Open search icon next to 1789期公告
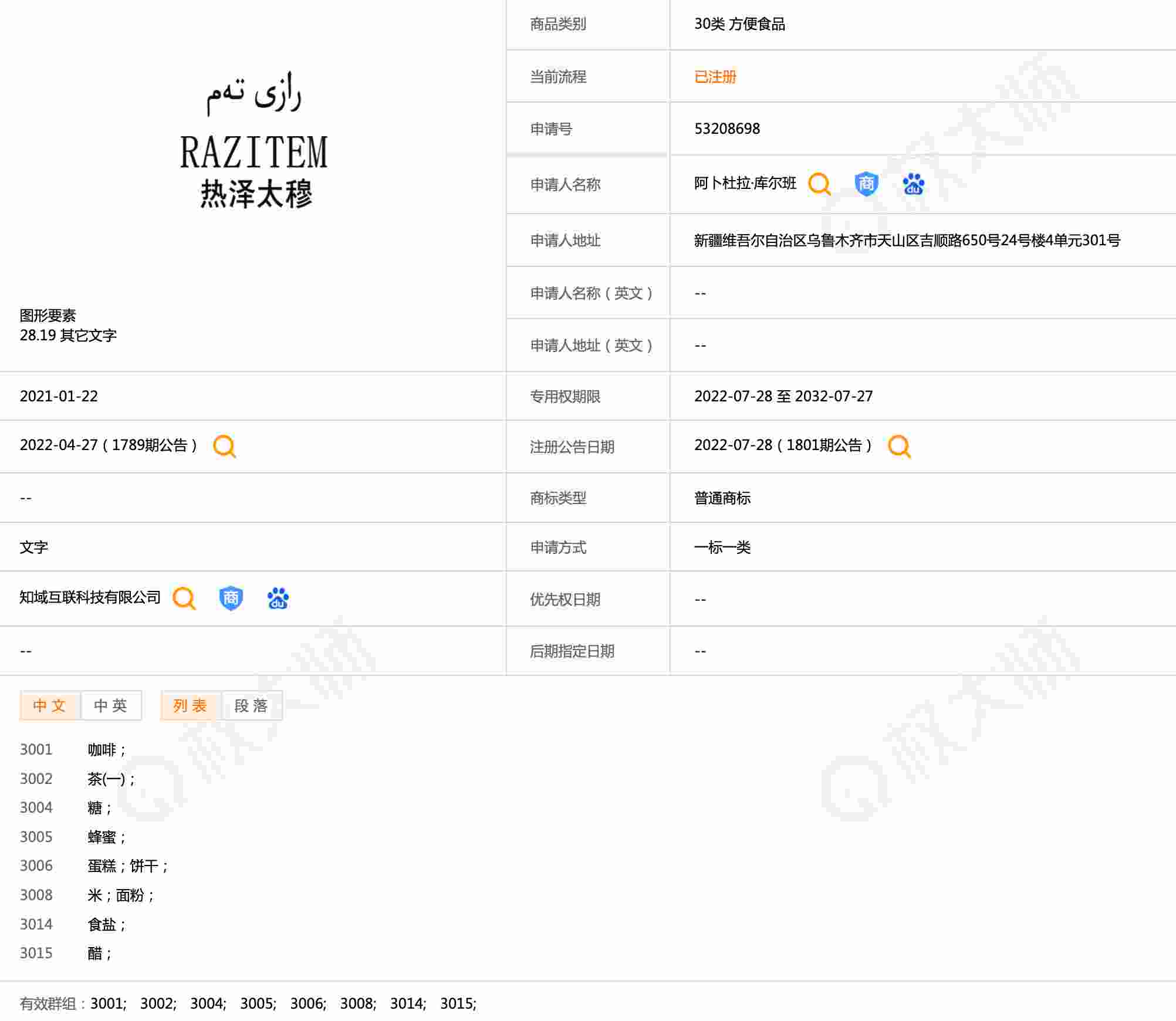 [224, 446]
